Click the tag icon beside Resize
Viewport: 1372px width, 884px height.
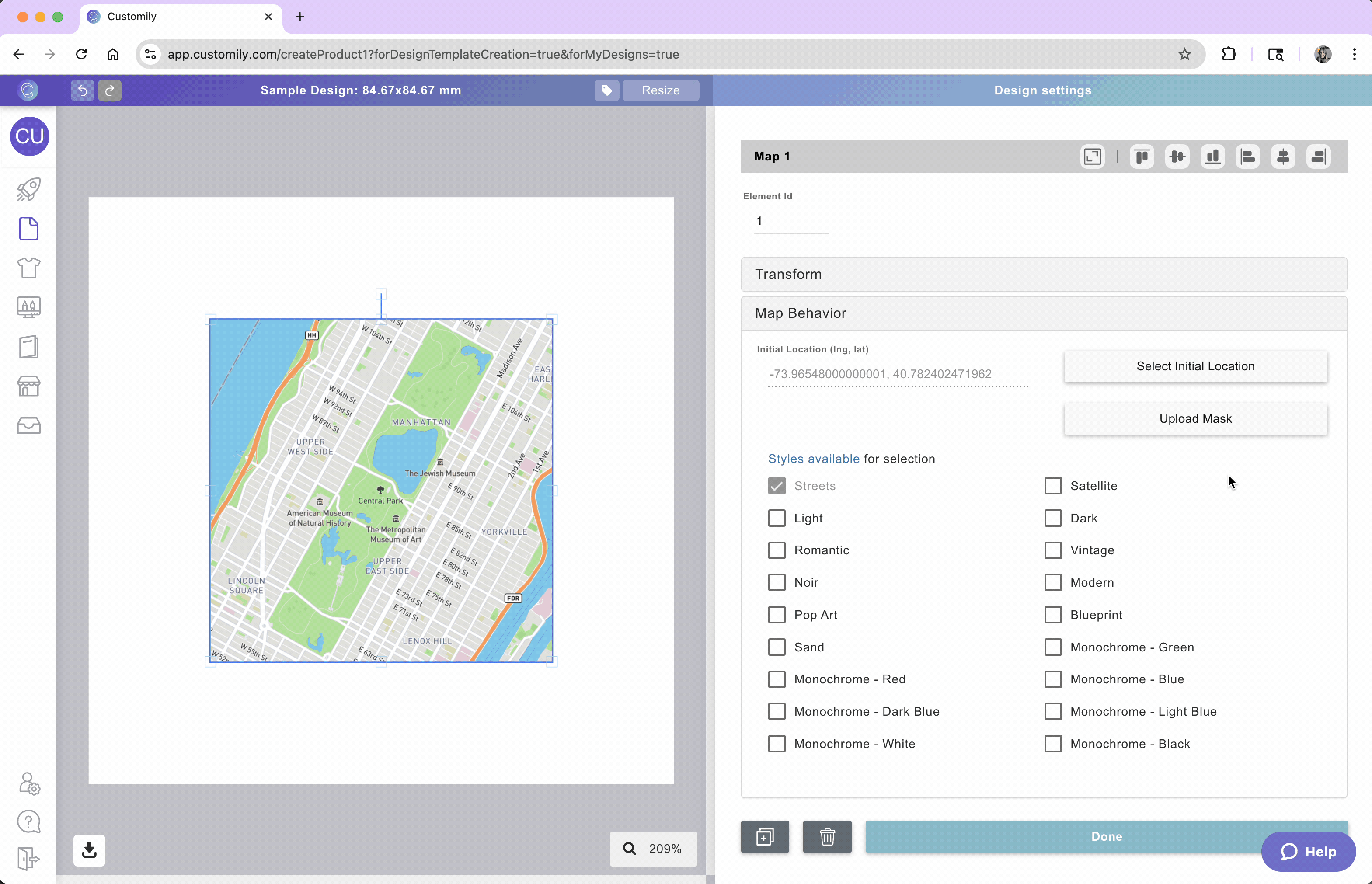tap(606, 90)
